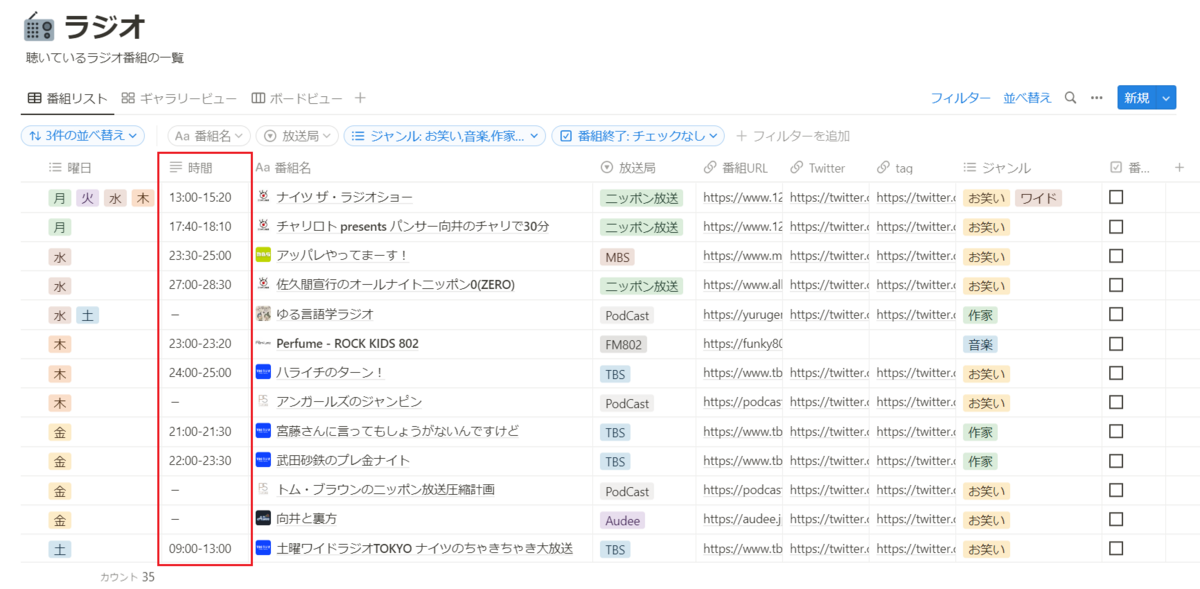
Task: Click the 佐久間宣行 row program icon
Action: point(263,285)
